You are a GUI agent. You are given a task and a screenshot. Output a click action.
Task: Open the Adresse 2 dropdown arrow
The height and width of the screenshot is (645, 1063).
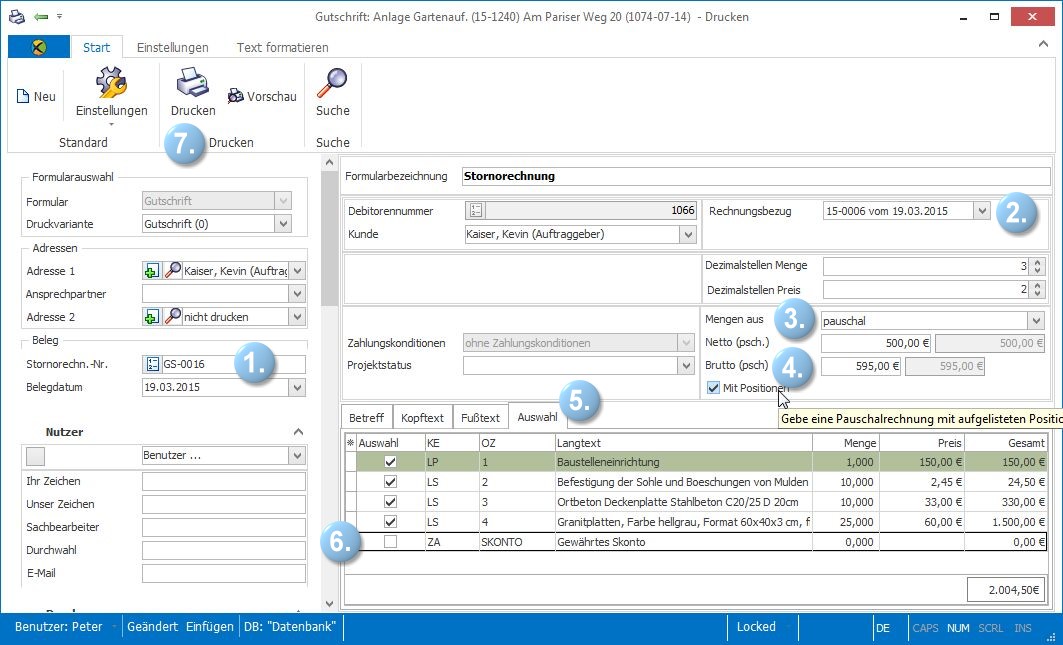point(297,317)
